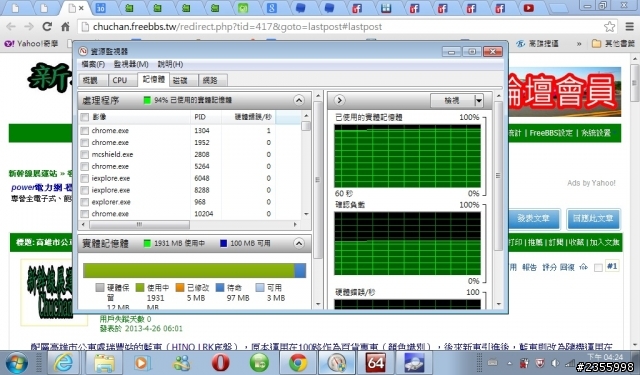This screenshot has width=640, height=375.
Task: Open the Chrome main menu icon
Action: tap(630, 27)
